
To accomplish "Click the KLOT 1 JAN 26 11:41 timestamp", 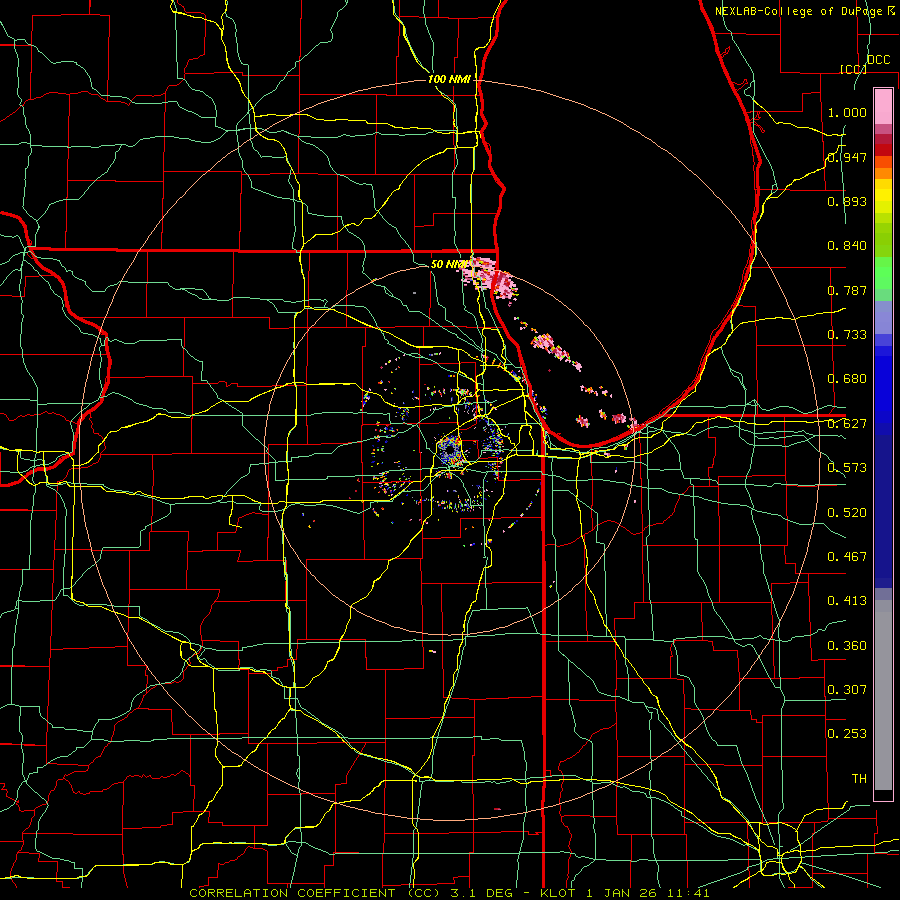I will tap(625, 893).
